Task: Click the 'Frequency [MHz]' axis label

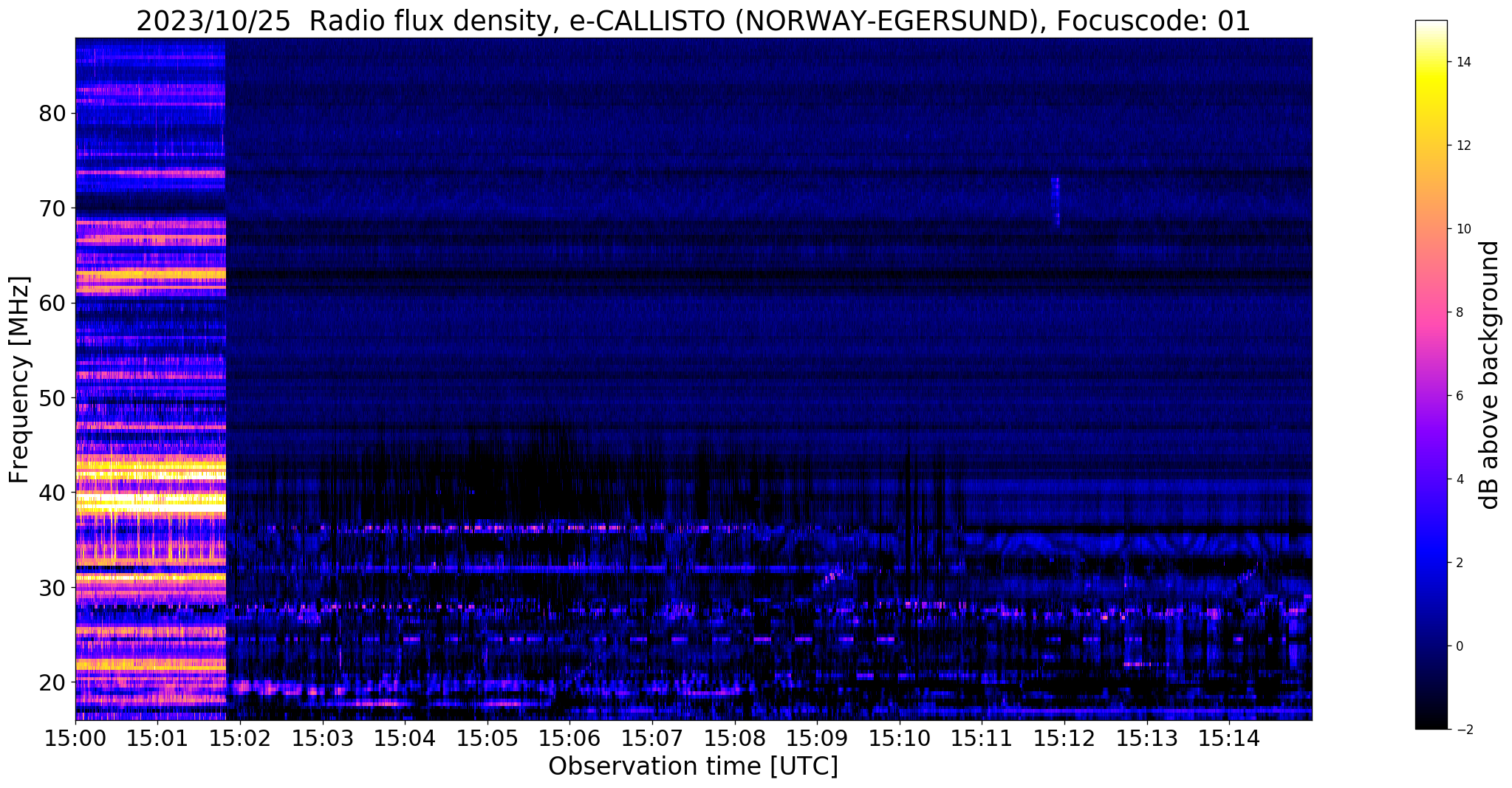Action: (x=20, y=380)
